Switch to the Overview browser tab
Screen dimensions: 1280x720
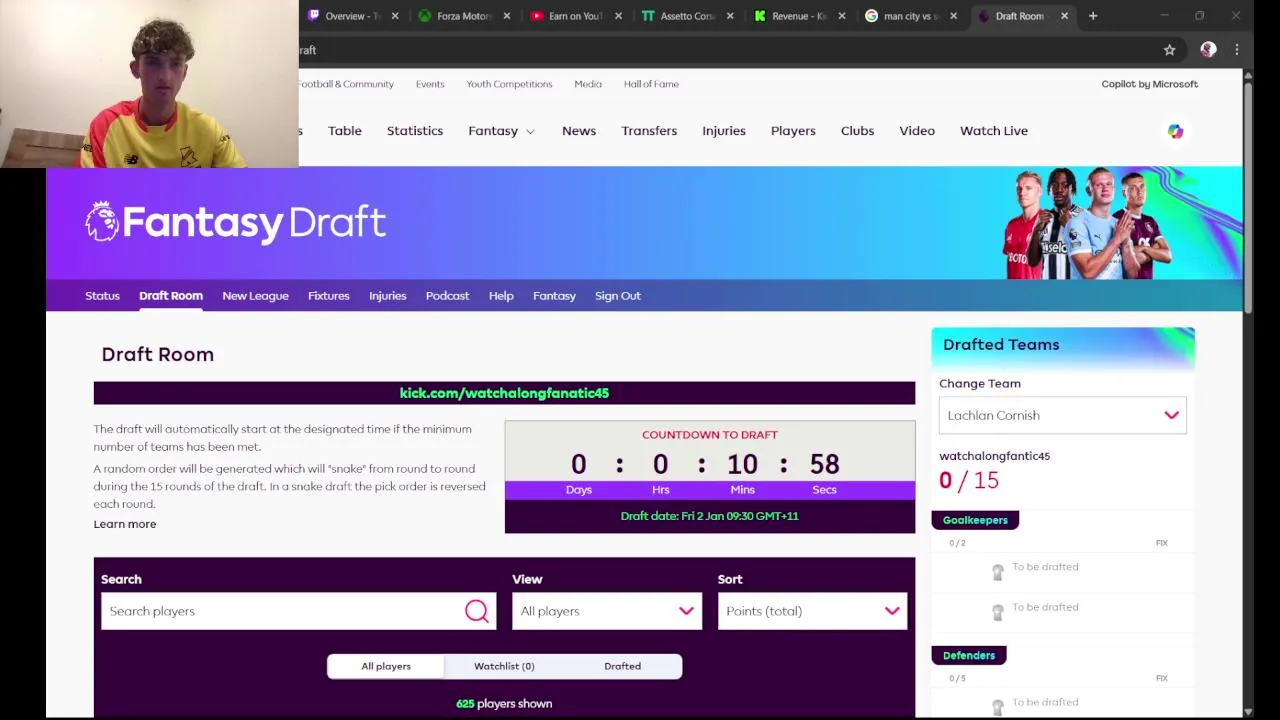click(344, 16)
